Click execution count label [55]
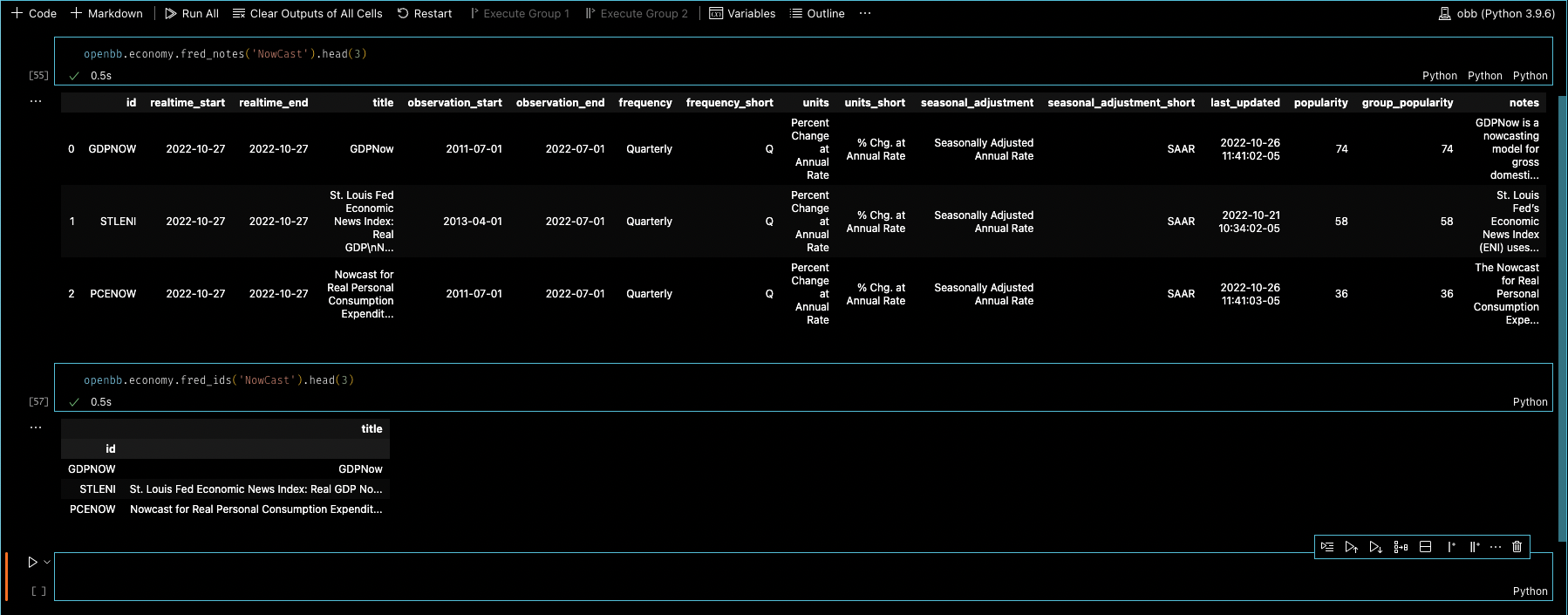The image size is (1568, 615). [x=38, y=76]
